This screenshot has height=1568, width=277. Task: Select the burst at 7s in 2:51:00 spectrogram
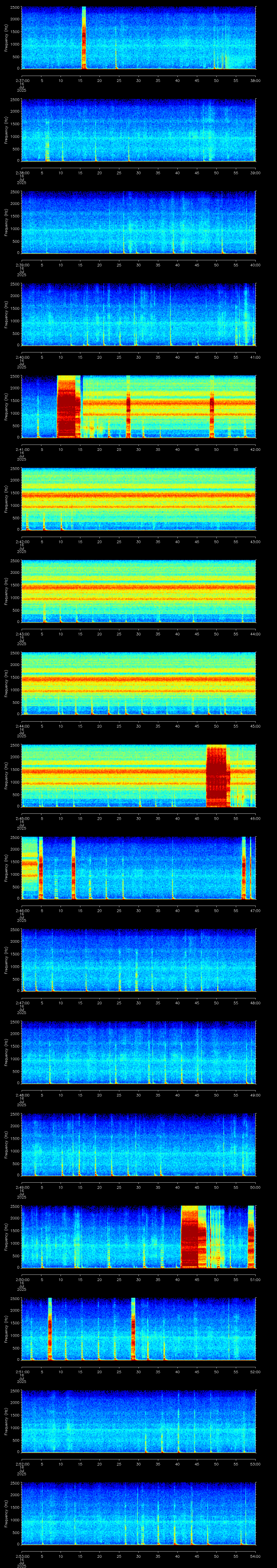[x=50, y=1329]
